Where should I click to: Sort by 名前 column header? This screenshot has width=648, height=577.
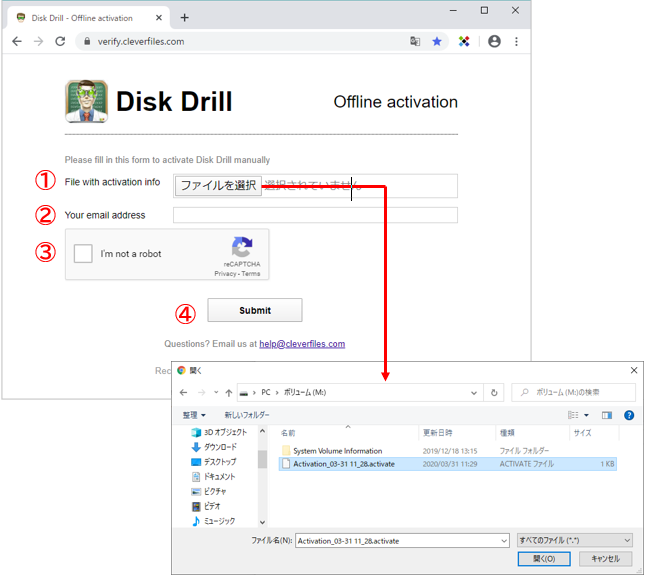tap(288, 433)
